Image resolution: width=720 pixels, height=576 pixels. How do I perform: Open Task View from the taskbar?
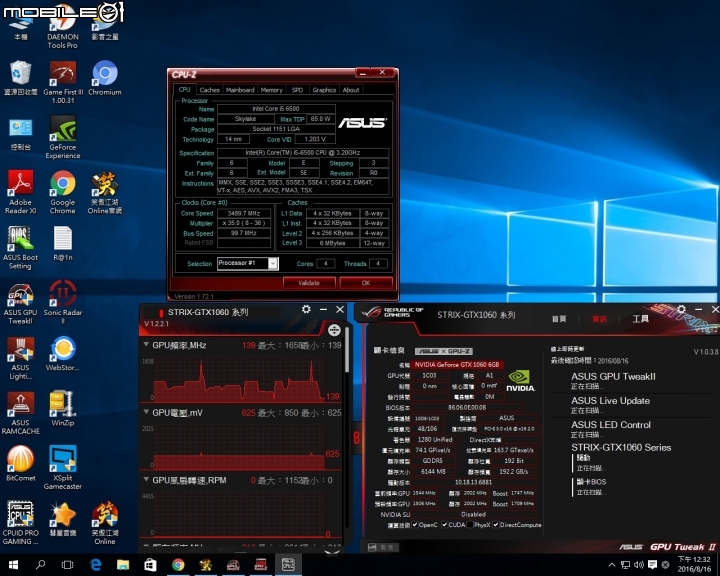(x=68, y=565)
